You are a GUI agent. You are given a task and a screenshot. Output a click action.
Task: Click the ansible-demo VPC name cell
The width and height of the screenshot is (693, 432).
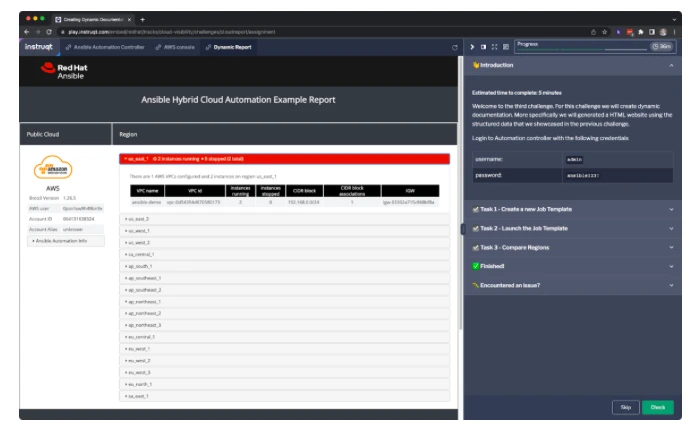pyautogui.click(x=146, y=202)
